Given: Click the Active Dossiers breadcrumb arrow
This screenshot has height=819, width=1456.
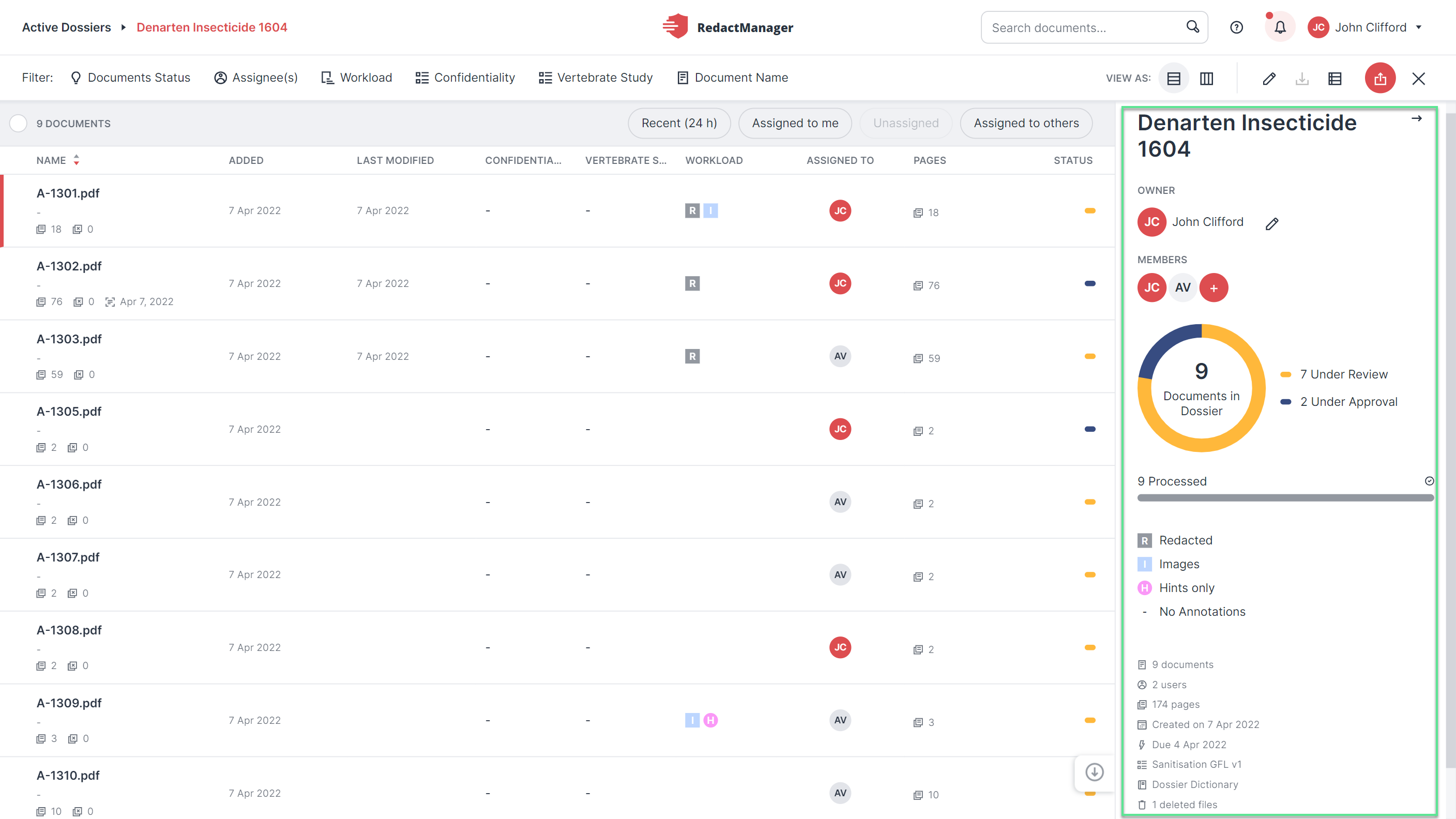Looking at the screenshot, I should point(123,27).
